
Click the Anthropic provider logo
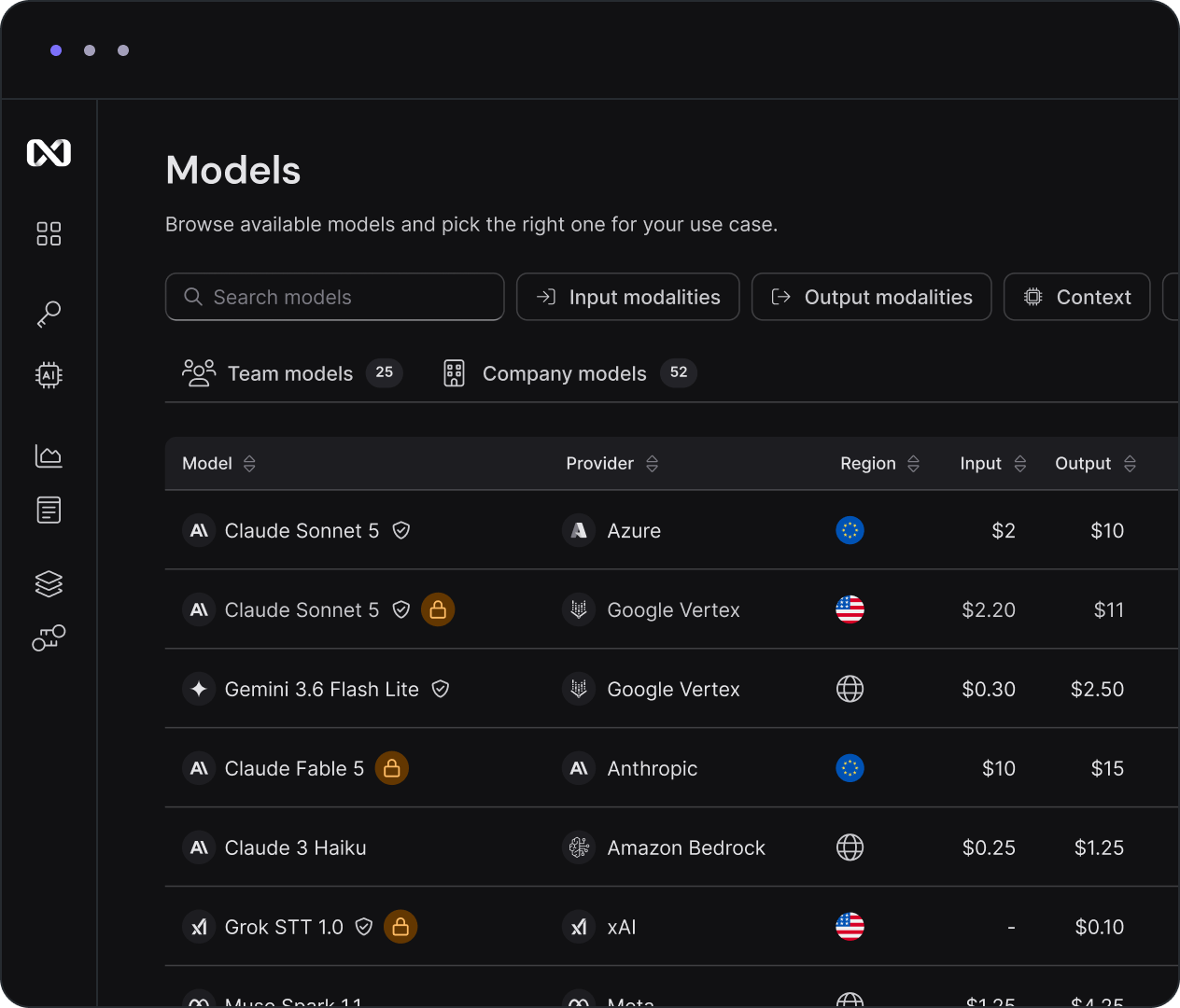579,768
